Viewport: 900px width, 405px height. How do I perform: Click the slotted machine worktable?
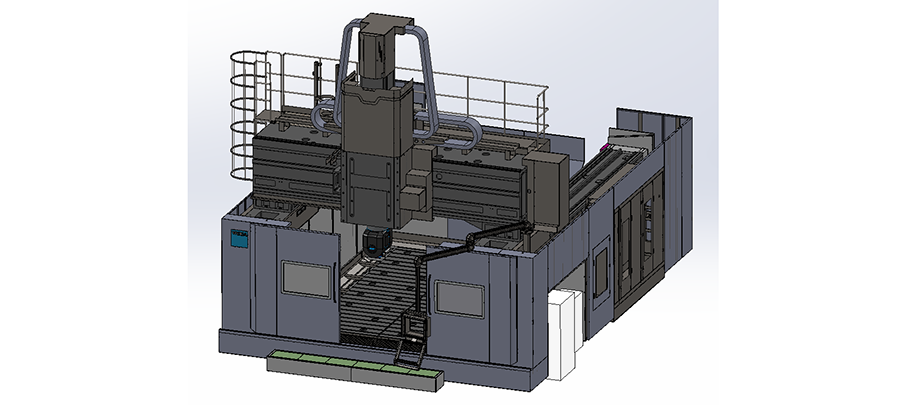[375, 300]
